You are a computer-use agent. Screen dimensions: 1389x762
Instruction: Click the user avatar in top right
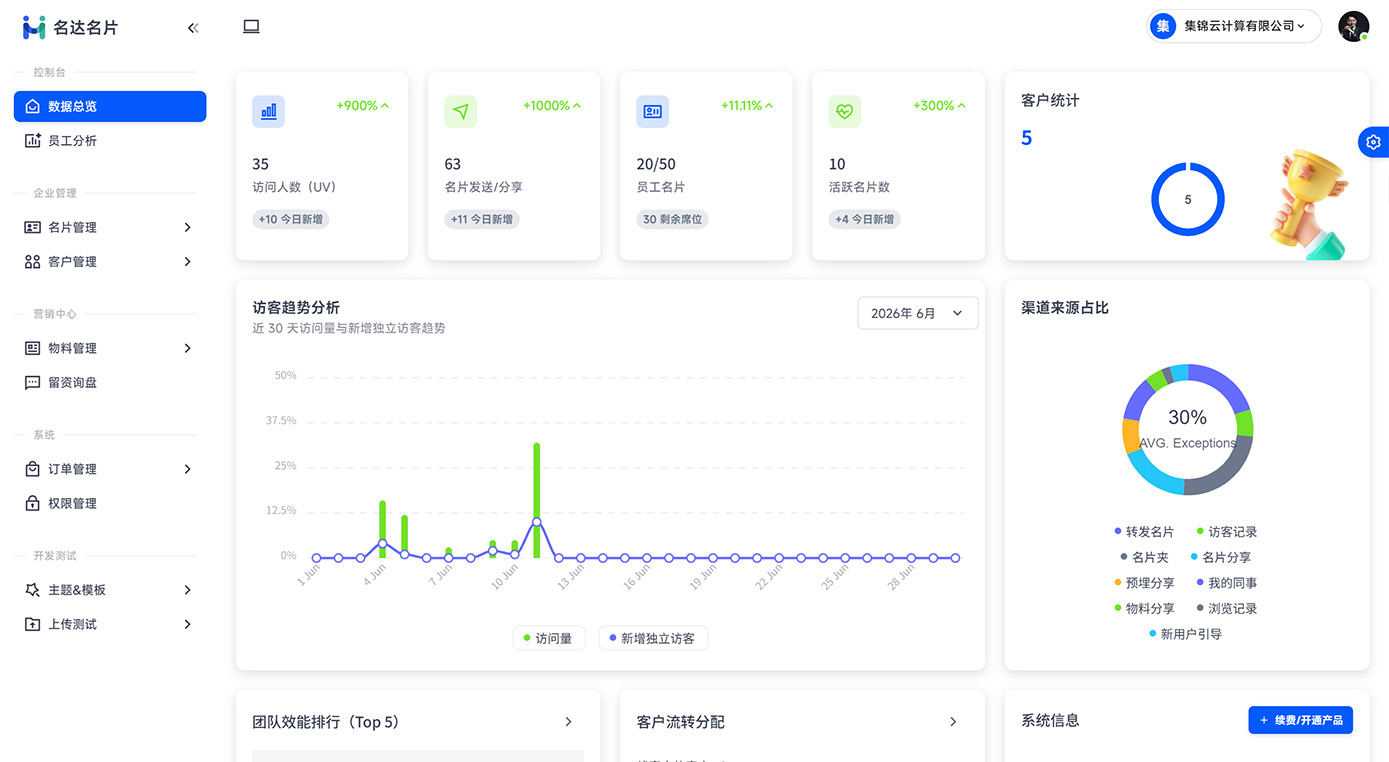click(x=1353, y=27)
